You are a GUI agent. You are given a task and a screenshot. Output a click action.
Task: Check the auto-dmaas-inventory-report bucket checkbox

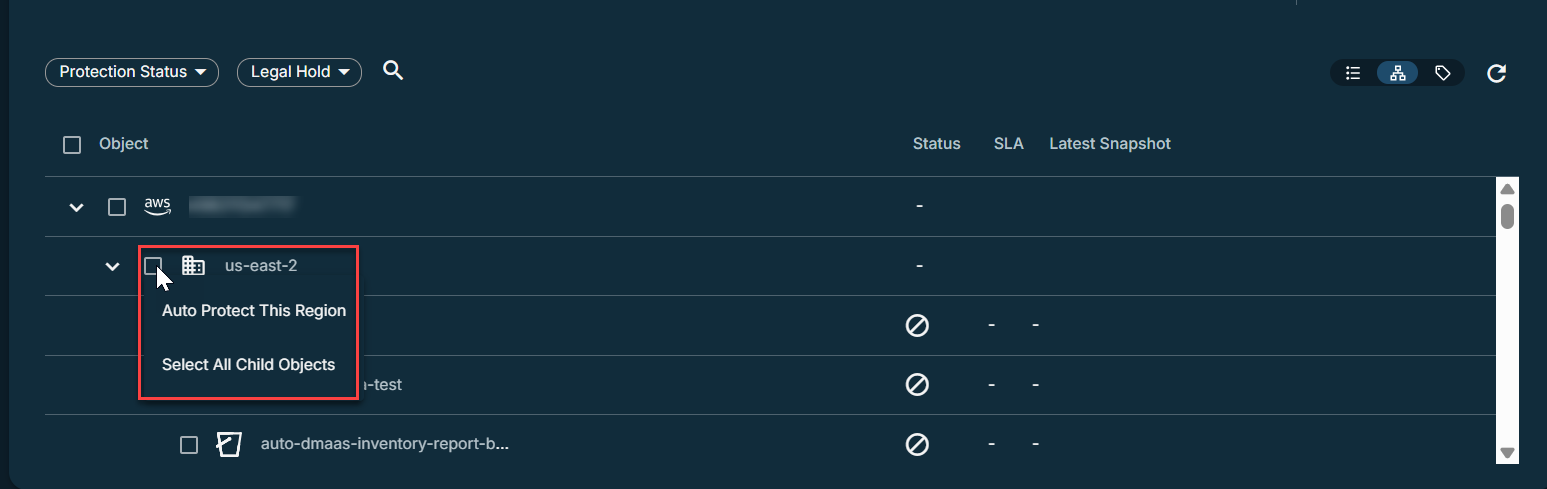(189, 445)
